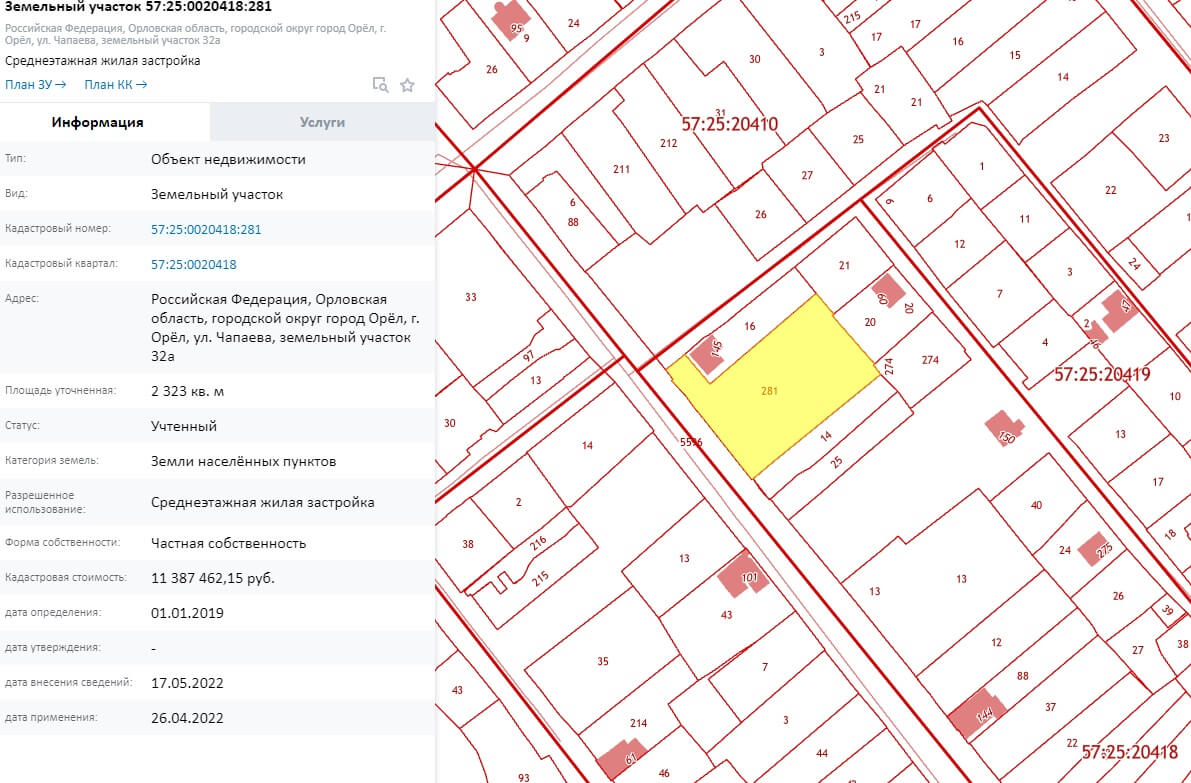
Task: Select parcel 212 on the map
Action: pos(669,143)
